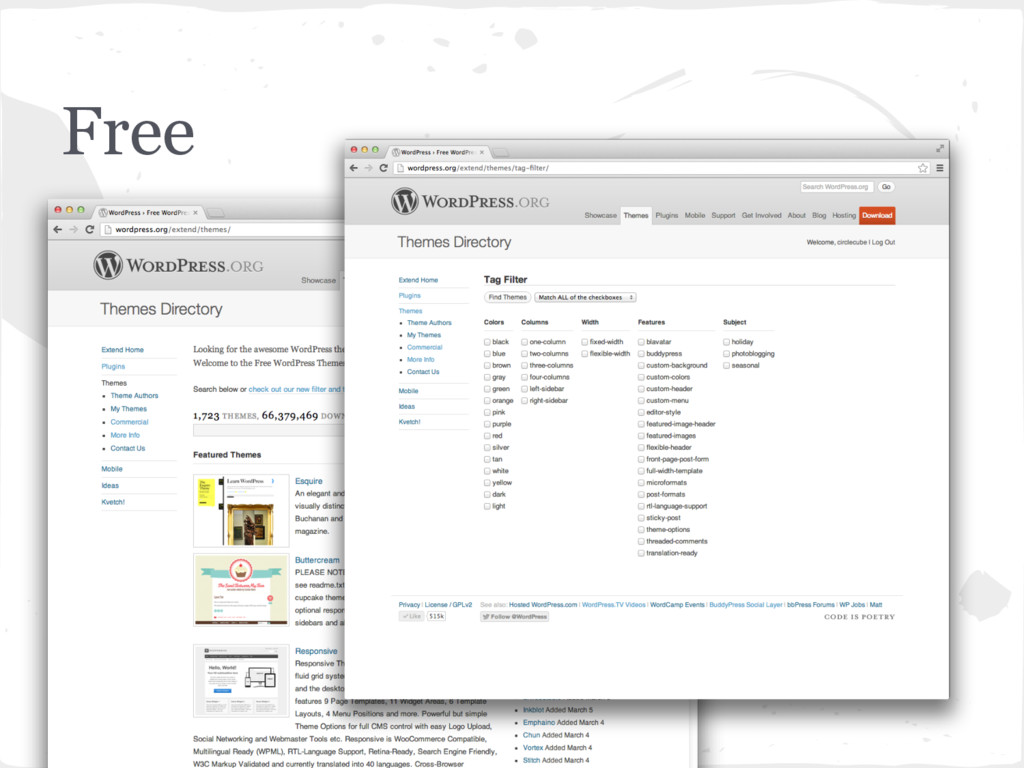This screenshot has width=1024, height=768.
Task: Click the WordPress logo in the front window
Action: point(470,201)
